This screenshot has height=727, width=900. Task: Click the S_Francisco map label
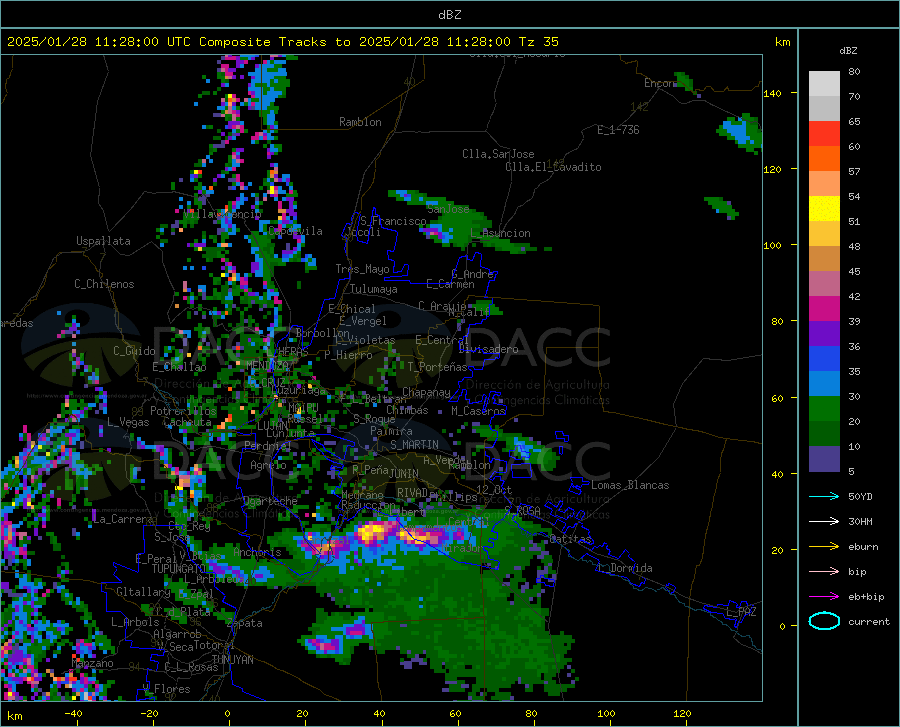[393, 221]
